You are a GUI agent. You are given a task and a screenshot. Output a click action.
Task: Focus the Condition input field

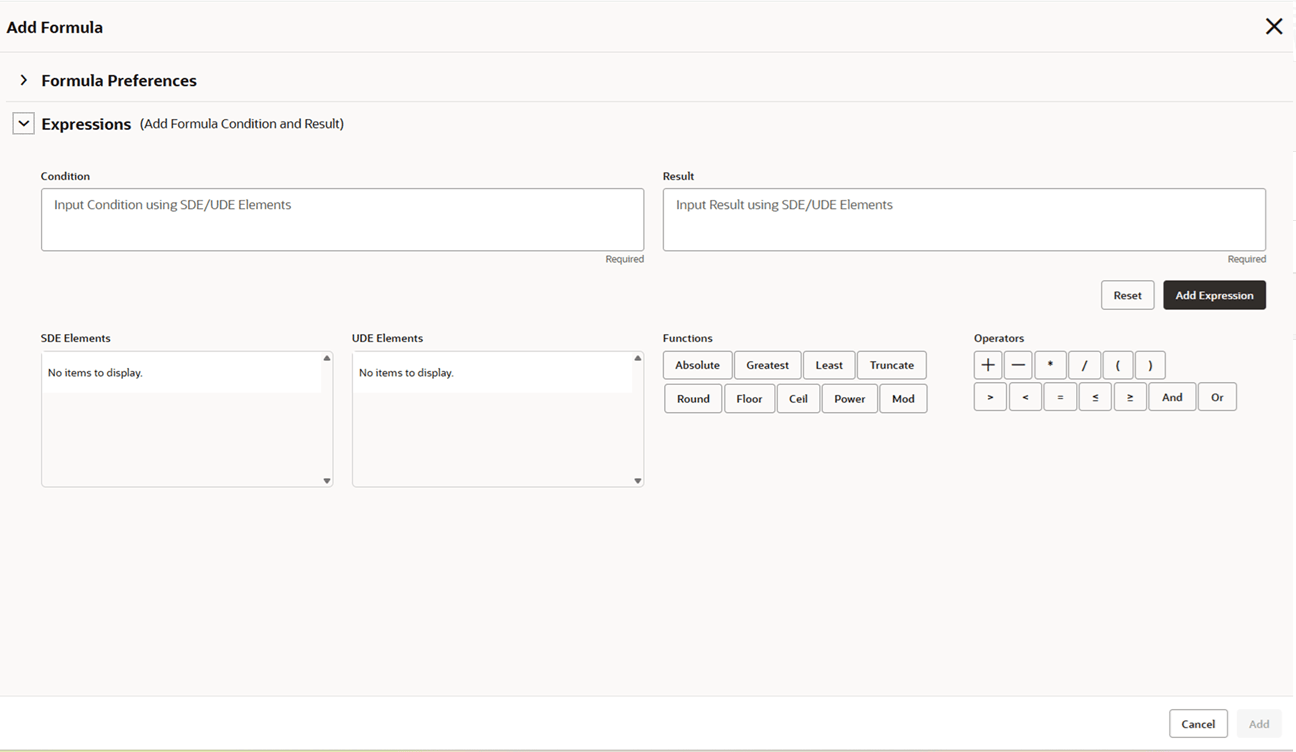[342, 220]
